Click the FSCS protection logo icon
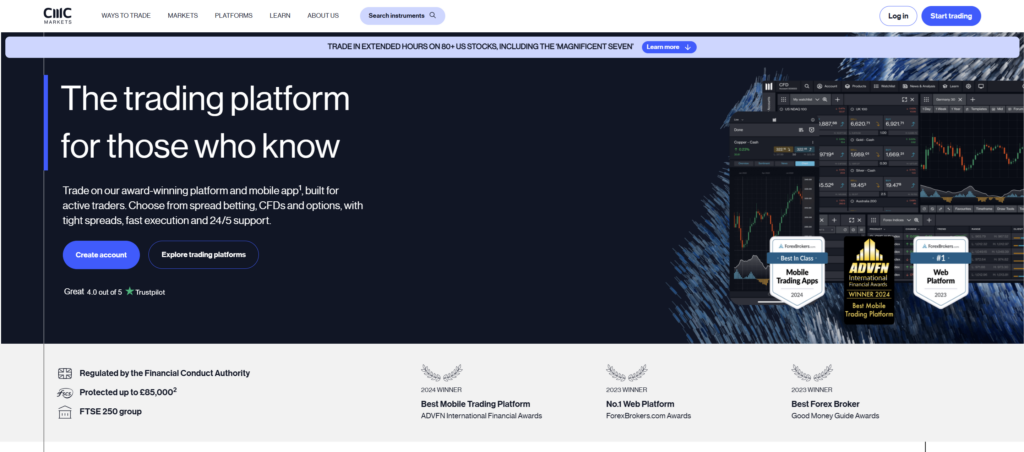 pos(65,393)
